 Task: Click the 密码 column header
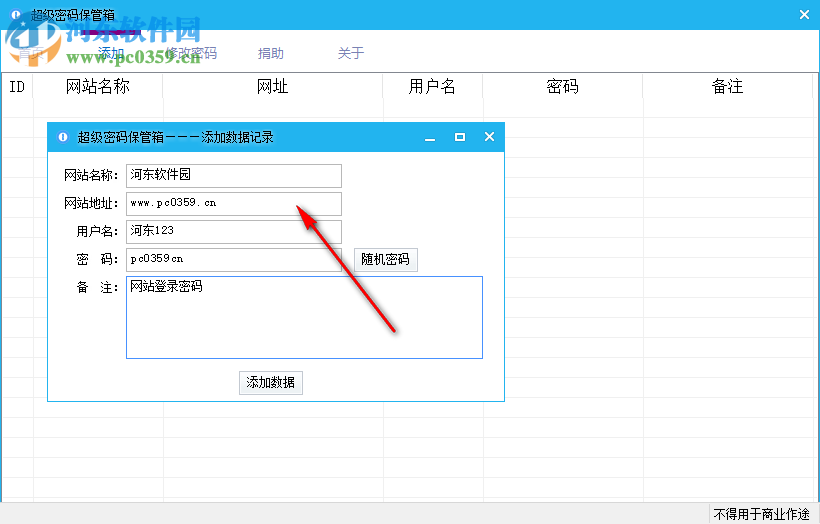[563, 86]
